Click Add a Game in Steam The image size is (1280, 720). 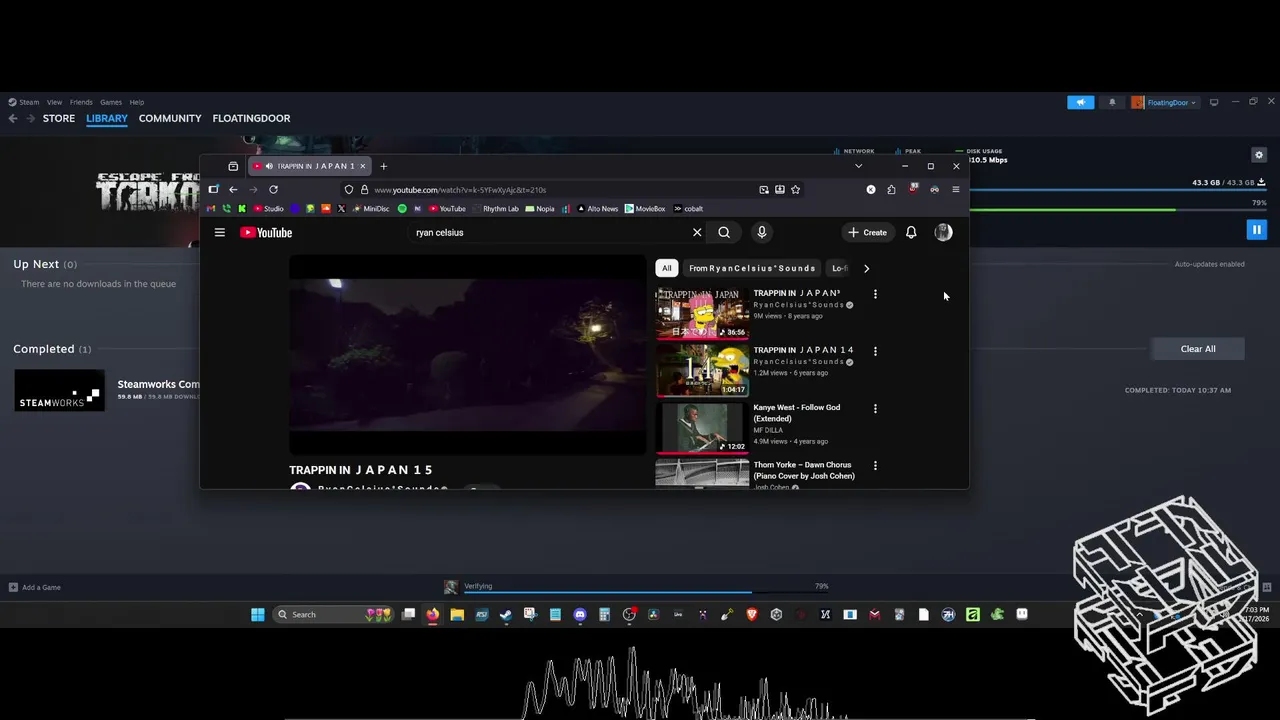35,587
